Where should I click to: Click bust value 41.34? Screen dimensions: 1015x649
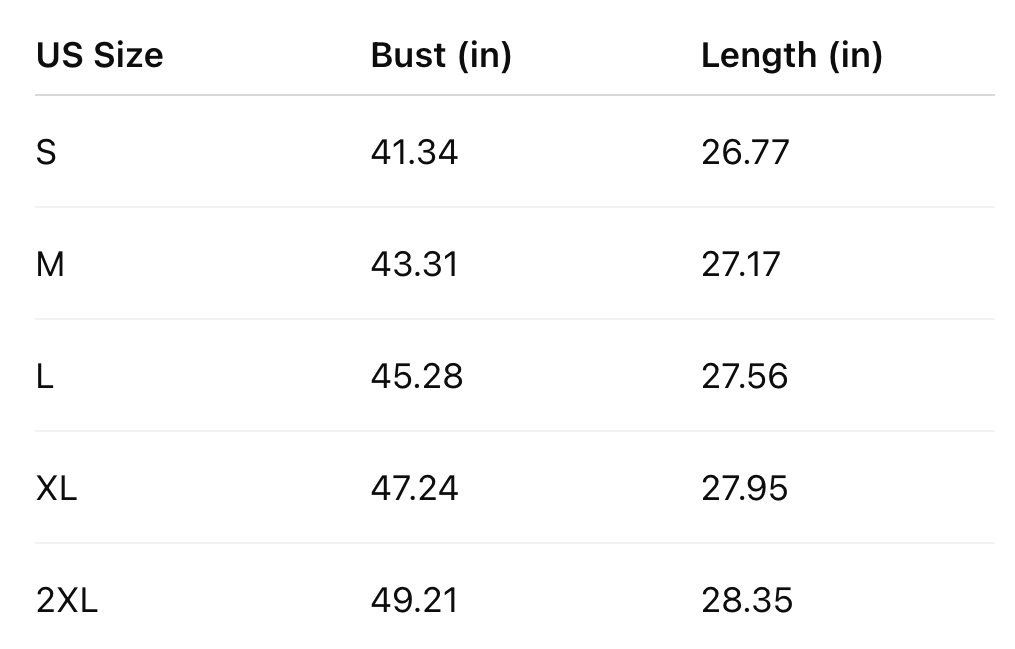414,152
